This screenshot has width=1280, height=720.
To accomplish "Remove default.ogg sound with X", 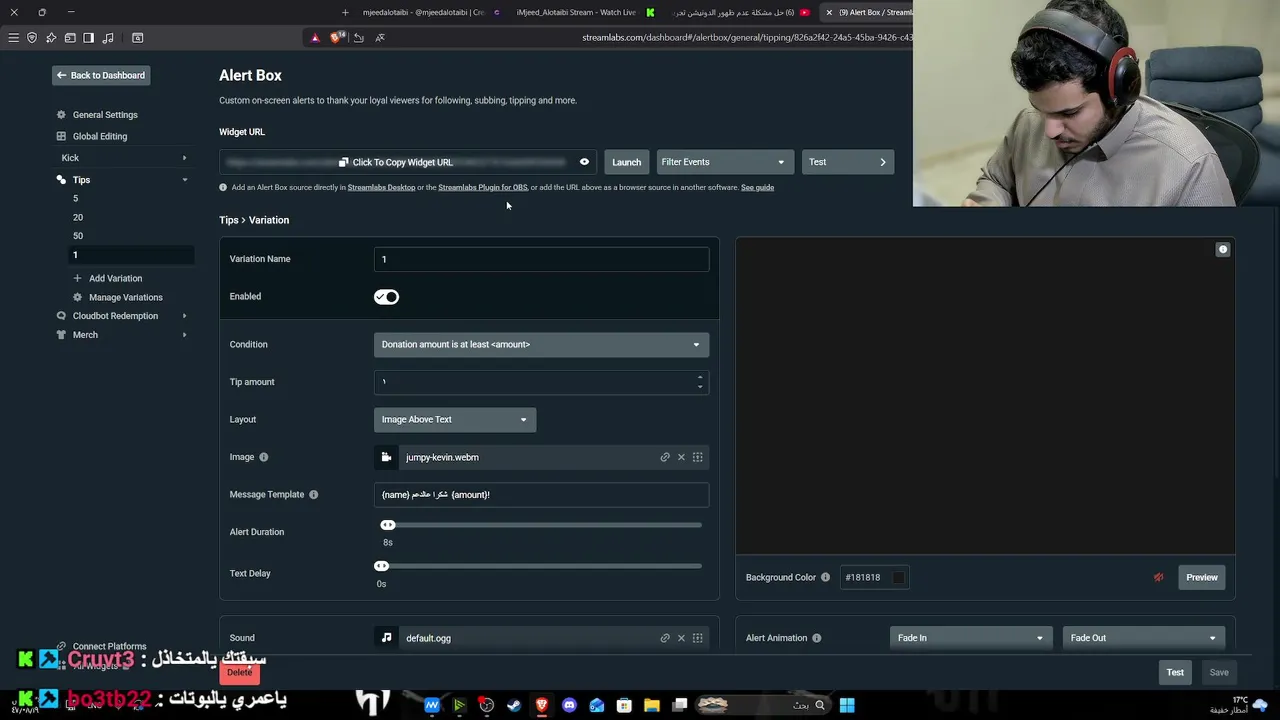I will tap(681, 638).
